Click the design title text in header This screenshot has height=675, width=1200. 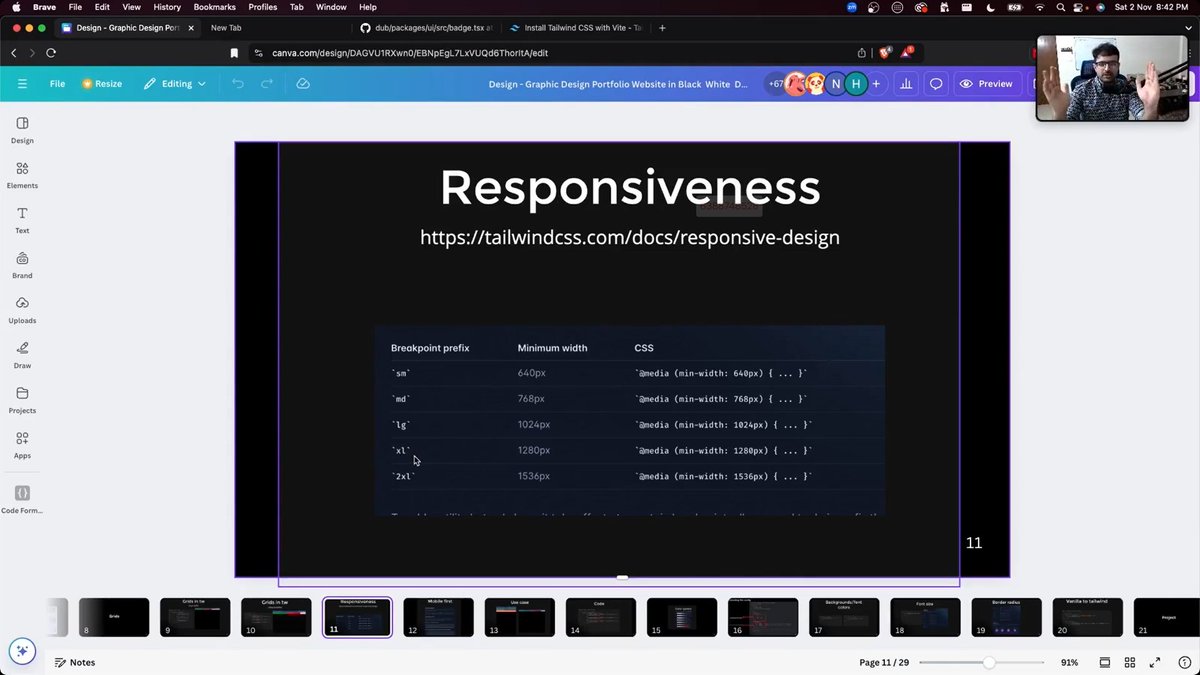(x=618, y=84)
